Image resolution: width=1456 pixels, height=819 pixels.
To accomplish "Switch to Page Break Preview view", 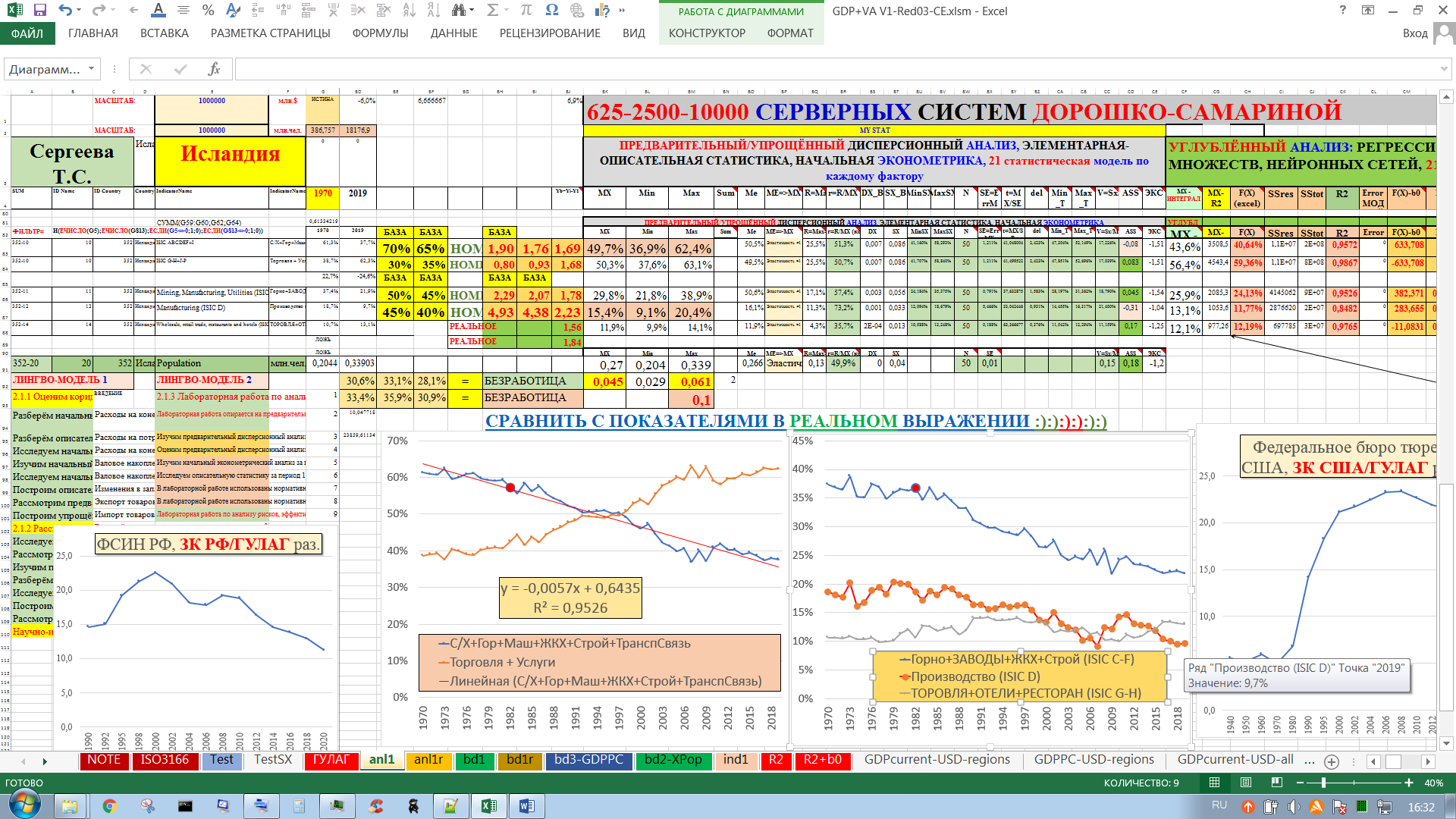I will [1276, 783].
